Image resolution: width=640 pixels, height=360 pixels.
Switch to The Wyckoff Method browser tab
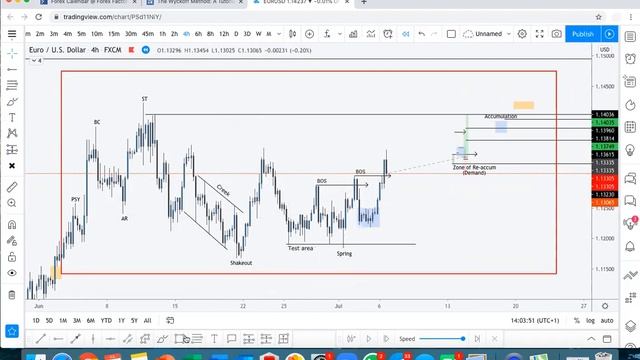[193, 2]
